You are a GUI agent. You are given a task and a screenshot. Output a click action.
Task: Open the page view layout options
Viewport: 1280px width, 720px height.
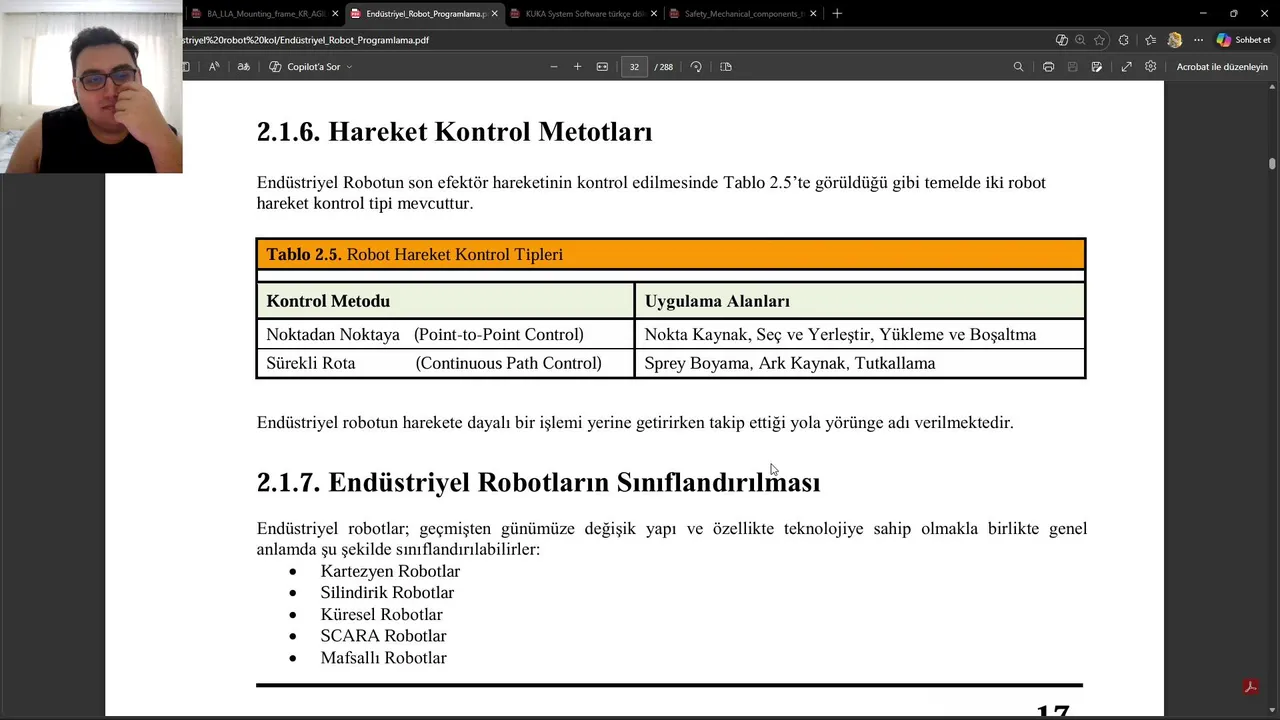(x=726, y=67)
